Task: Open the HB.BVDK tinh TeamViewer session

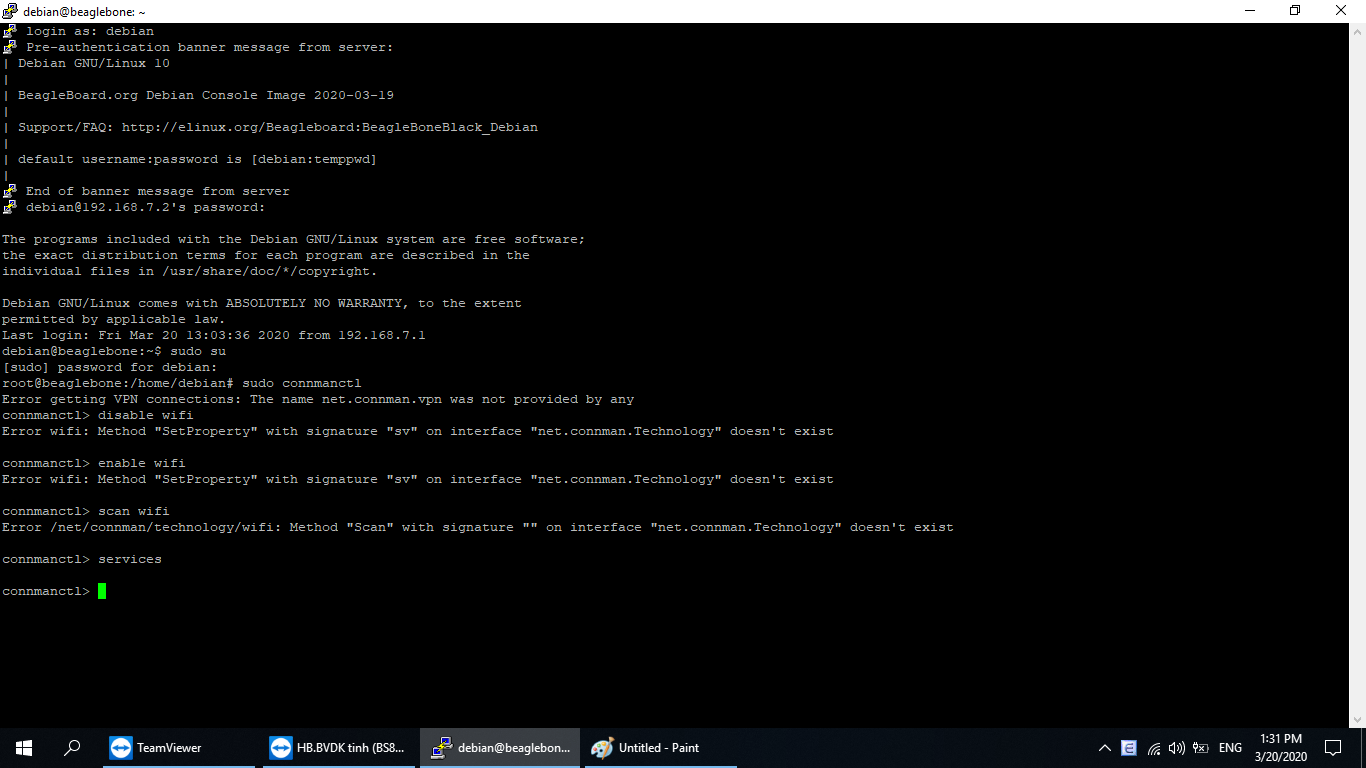Action: pyautogui.click(x=339, y=747)
